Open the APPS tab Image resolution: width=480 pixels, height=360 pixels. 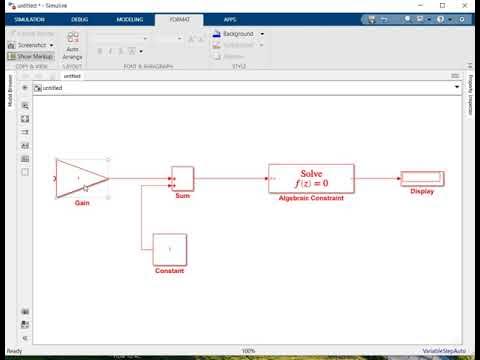pyautogui.click(x=230, y=20)
